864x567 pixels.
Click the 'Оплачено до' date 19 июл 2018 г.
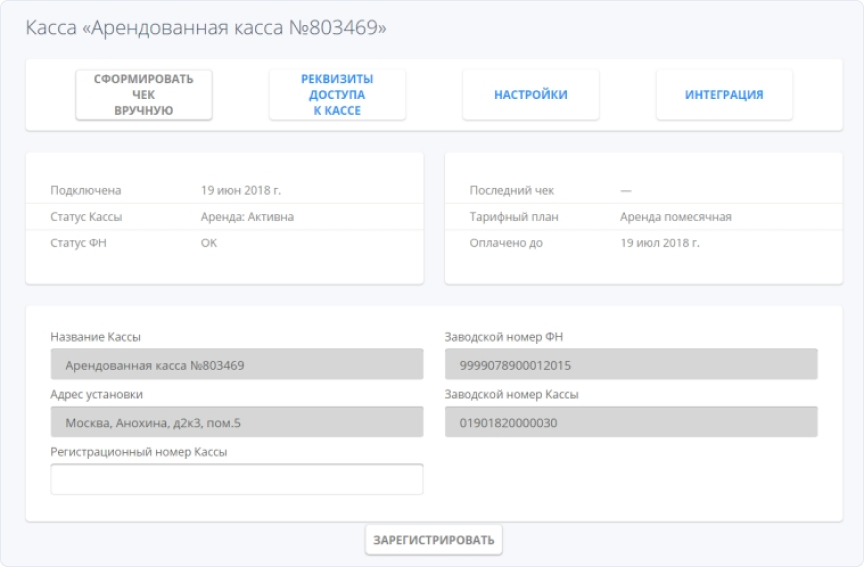659,243
